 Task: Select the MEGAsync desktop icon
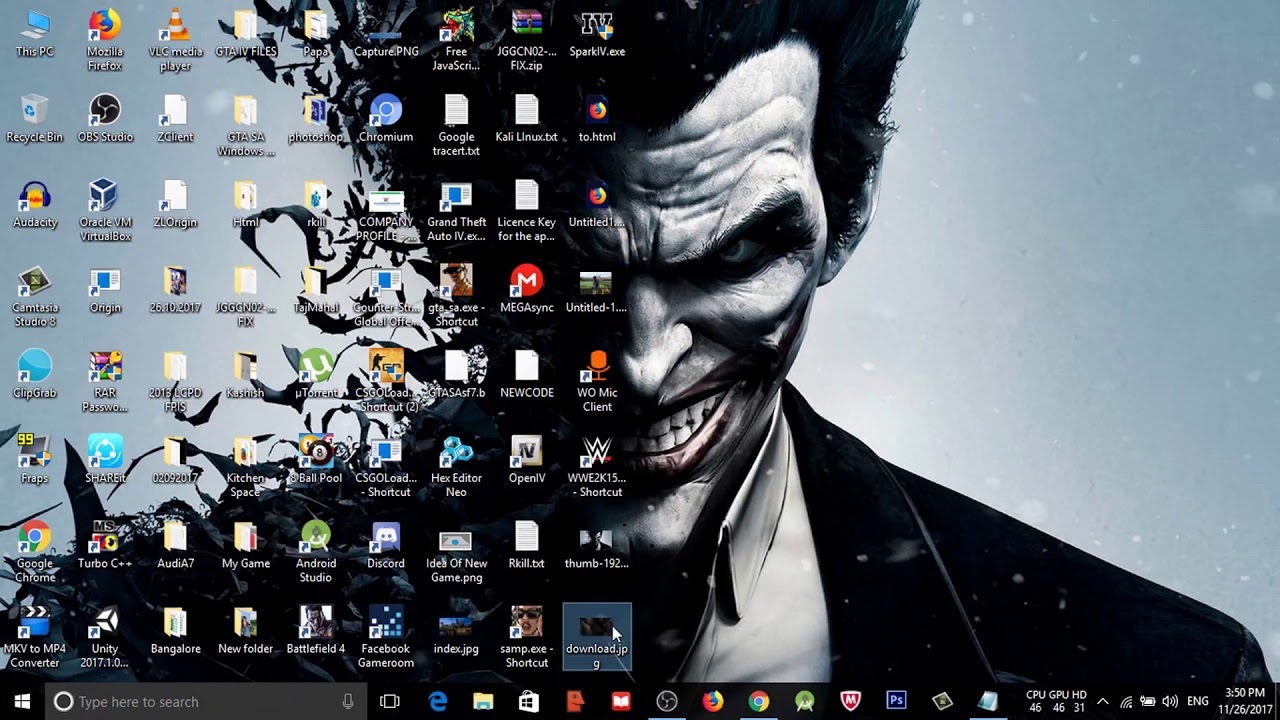527,290
